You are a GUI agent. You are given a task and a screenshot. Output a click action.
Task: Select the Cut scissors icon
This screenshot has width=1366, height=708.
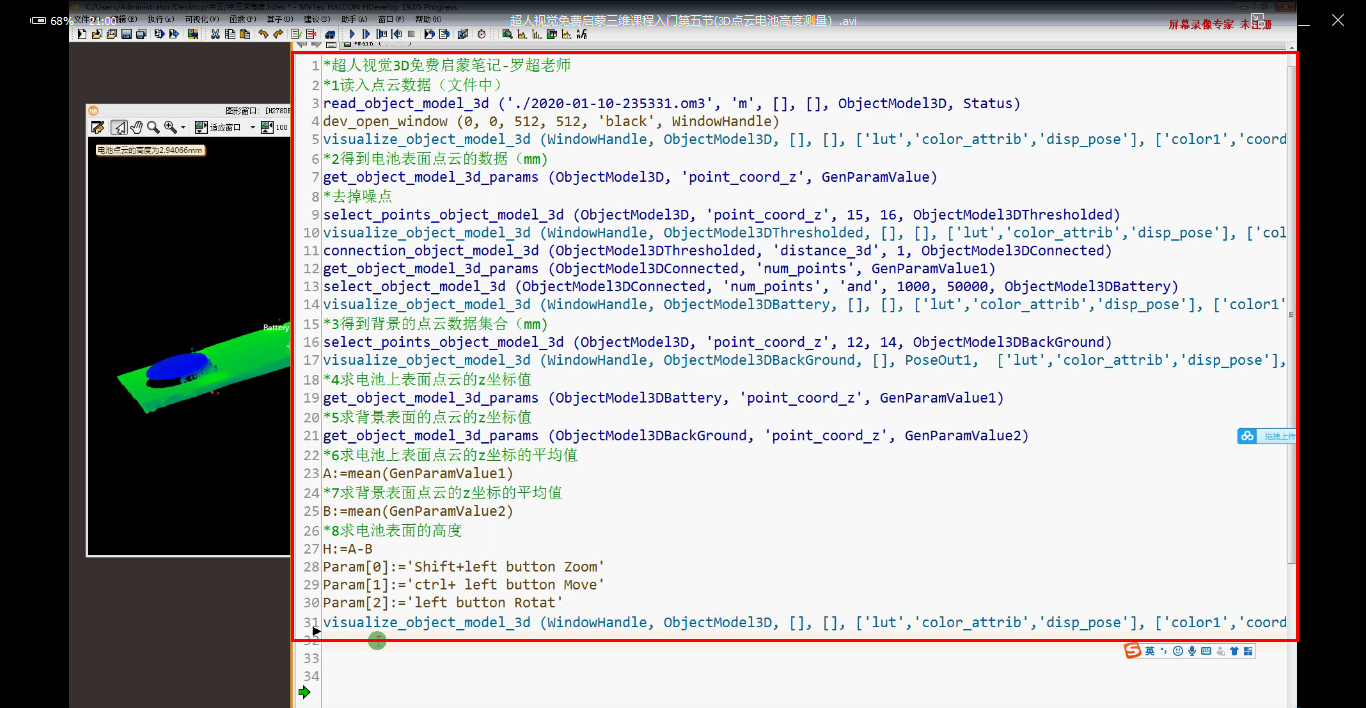click(x=215, y=34)
